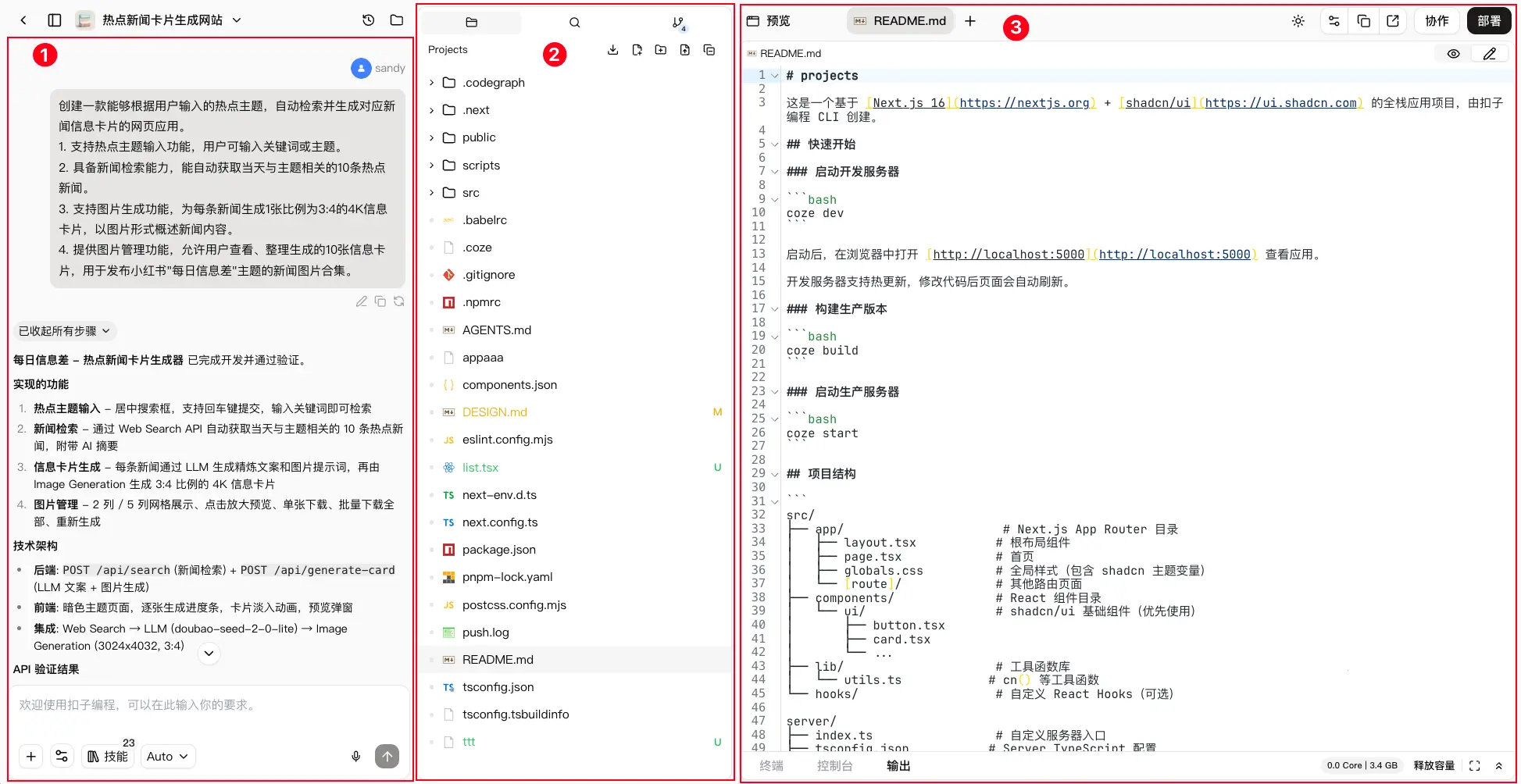Open in new window via external-link icon
Screen dimensions: 1521x784
click(1393, 21)
